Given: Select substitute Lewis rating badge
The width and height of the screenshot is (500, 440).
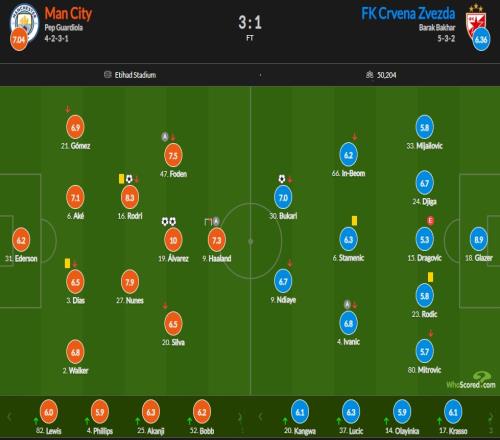Looking at the screenshot, I should pos(49,412).
